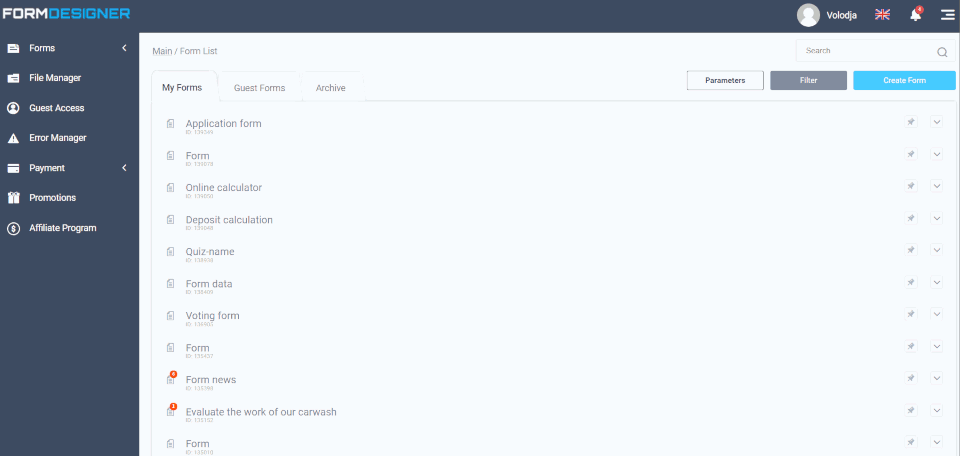Image resolution: width=960 pixels, height=456 pixels.
Task: Pin the Evaluate the work of our carwash form
Action: point(911,410)
